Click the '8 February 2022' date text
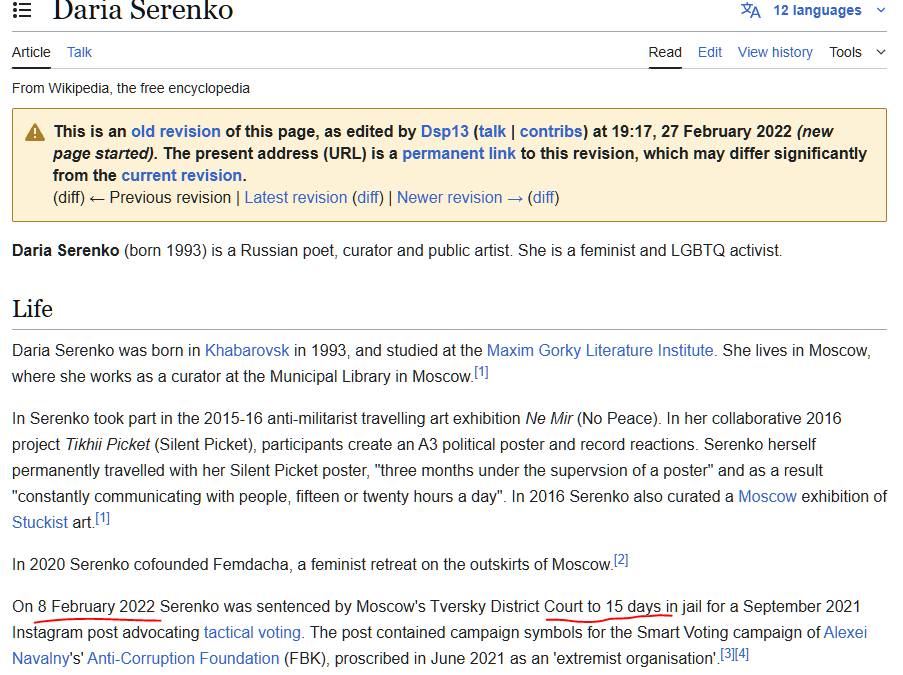 point(96,606)
